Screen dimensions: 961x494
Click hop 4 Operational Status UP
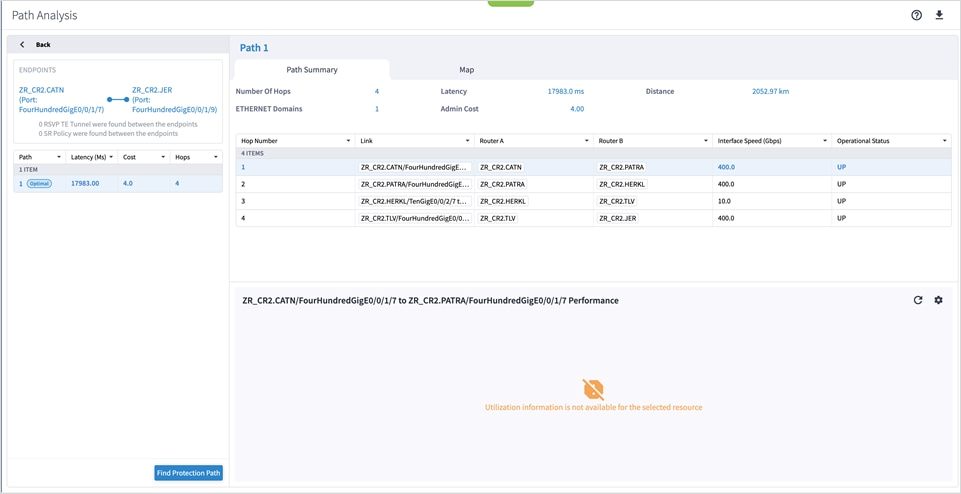841,218
